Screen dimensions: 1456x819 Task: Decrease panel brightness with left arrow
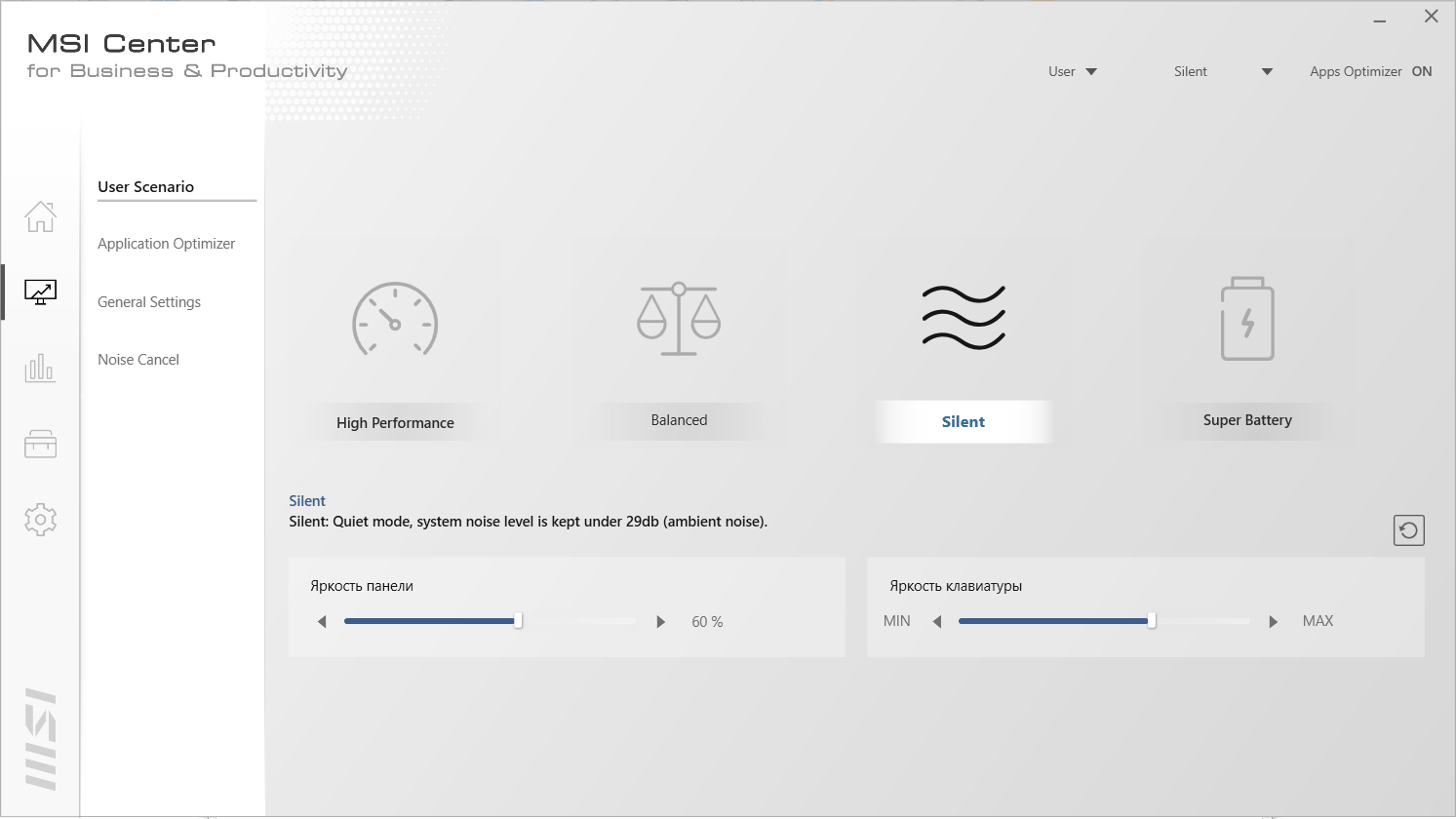click(x=322, y=622)
